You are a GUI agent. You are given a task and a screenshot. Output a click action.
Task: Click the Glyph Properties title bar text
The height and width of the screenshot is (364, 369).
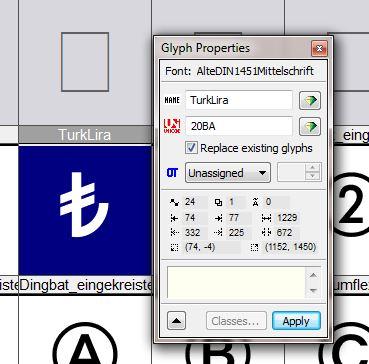click(205, 48)
